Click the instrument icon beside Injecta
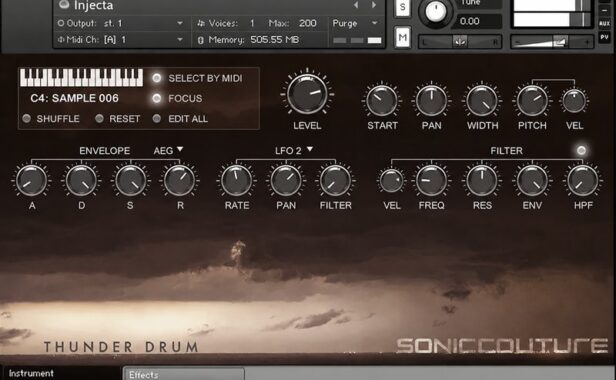 click(64, 4)
